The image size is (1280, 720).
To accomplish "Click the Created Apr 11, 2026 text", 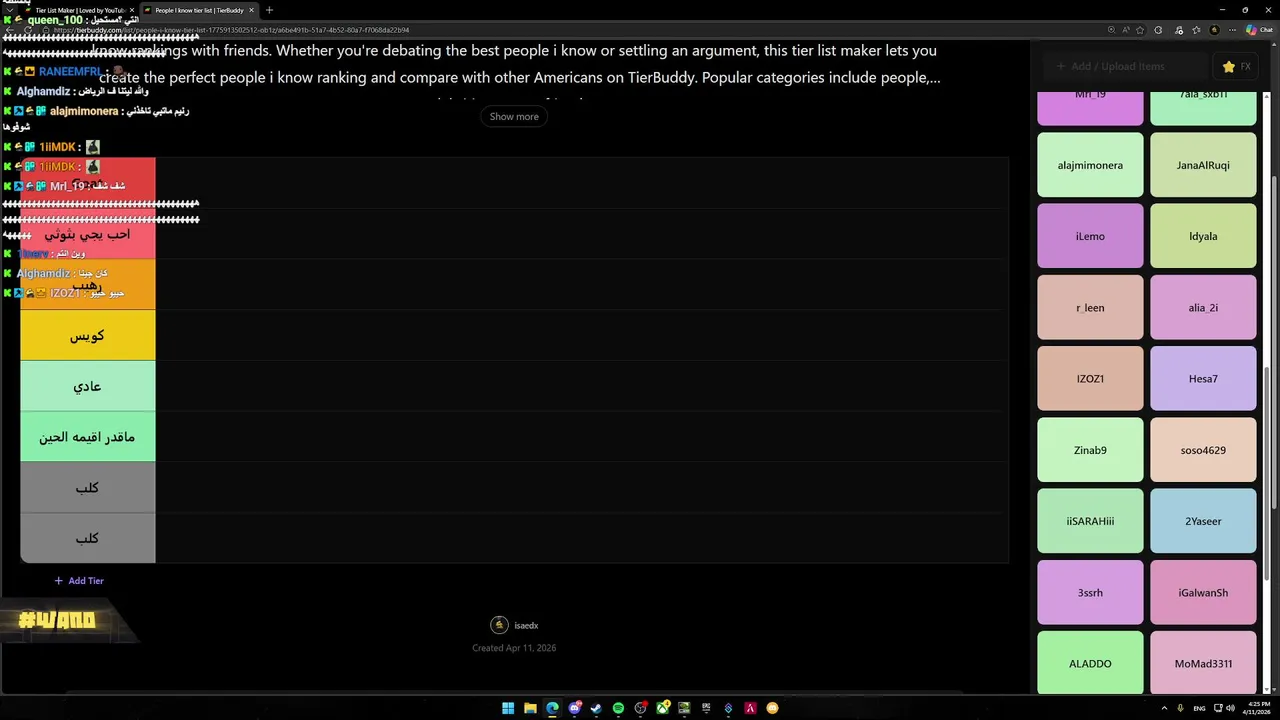I will pos(514,648).
